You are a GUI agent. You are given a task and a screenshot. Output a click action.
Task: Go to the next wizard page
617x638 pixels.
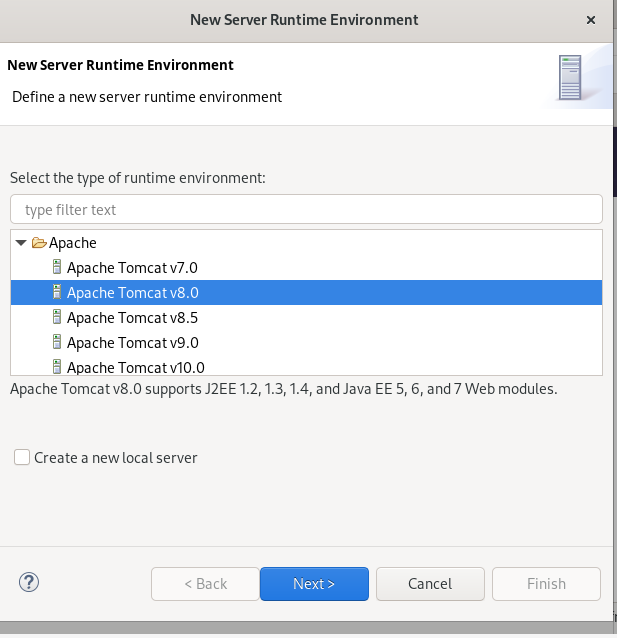(x=314, y=584)
